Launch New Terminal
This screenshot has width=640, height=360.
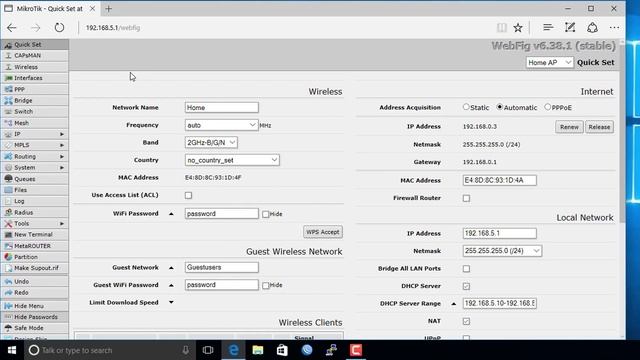[x=34, y=235]
